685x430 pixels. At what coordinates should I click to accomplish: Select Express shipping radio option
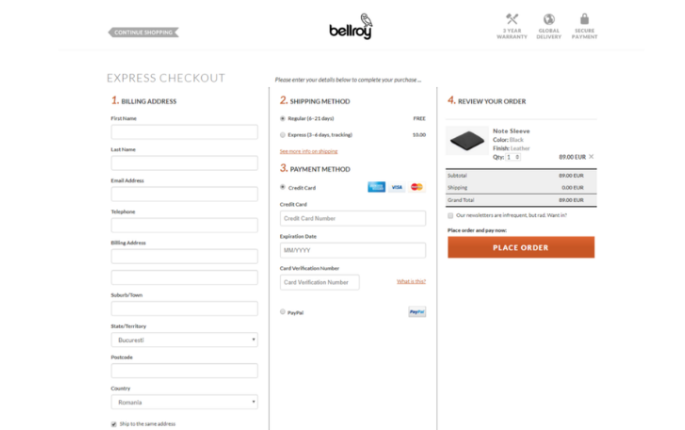[x=283, y=135]
